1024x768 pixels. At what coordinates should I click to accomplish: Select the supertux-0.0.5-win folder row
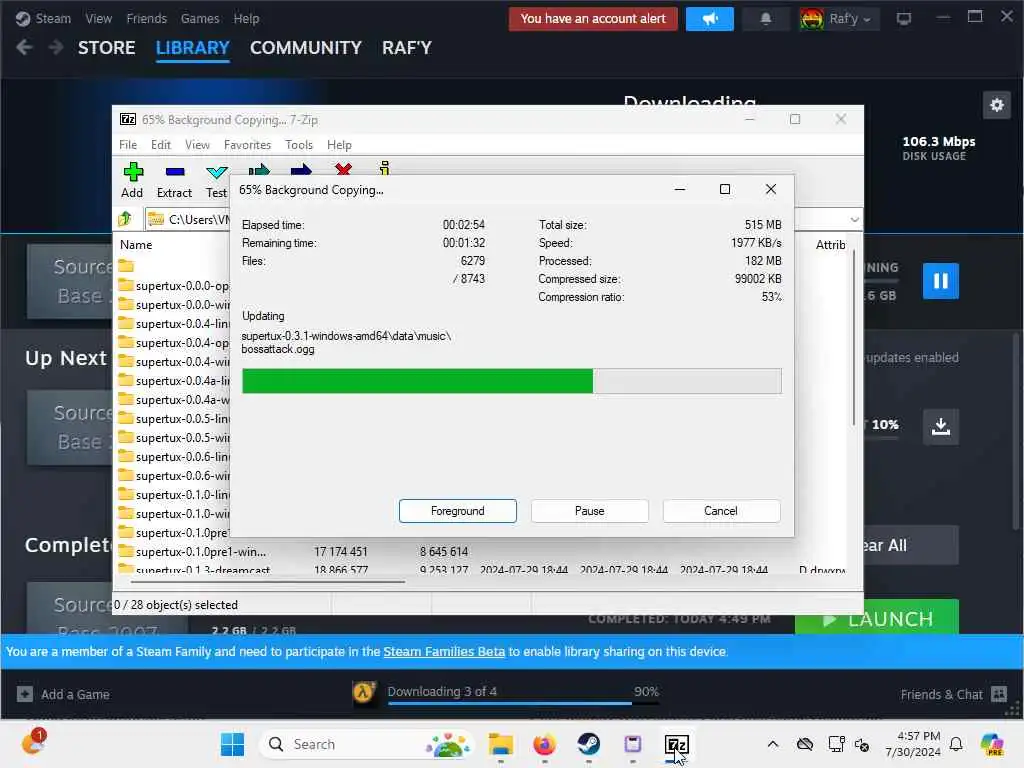click(174, 438)
